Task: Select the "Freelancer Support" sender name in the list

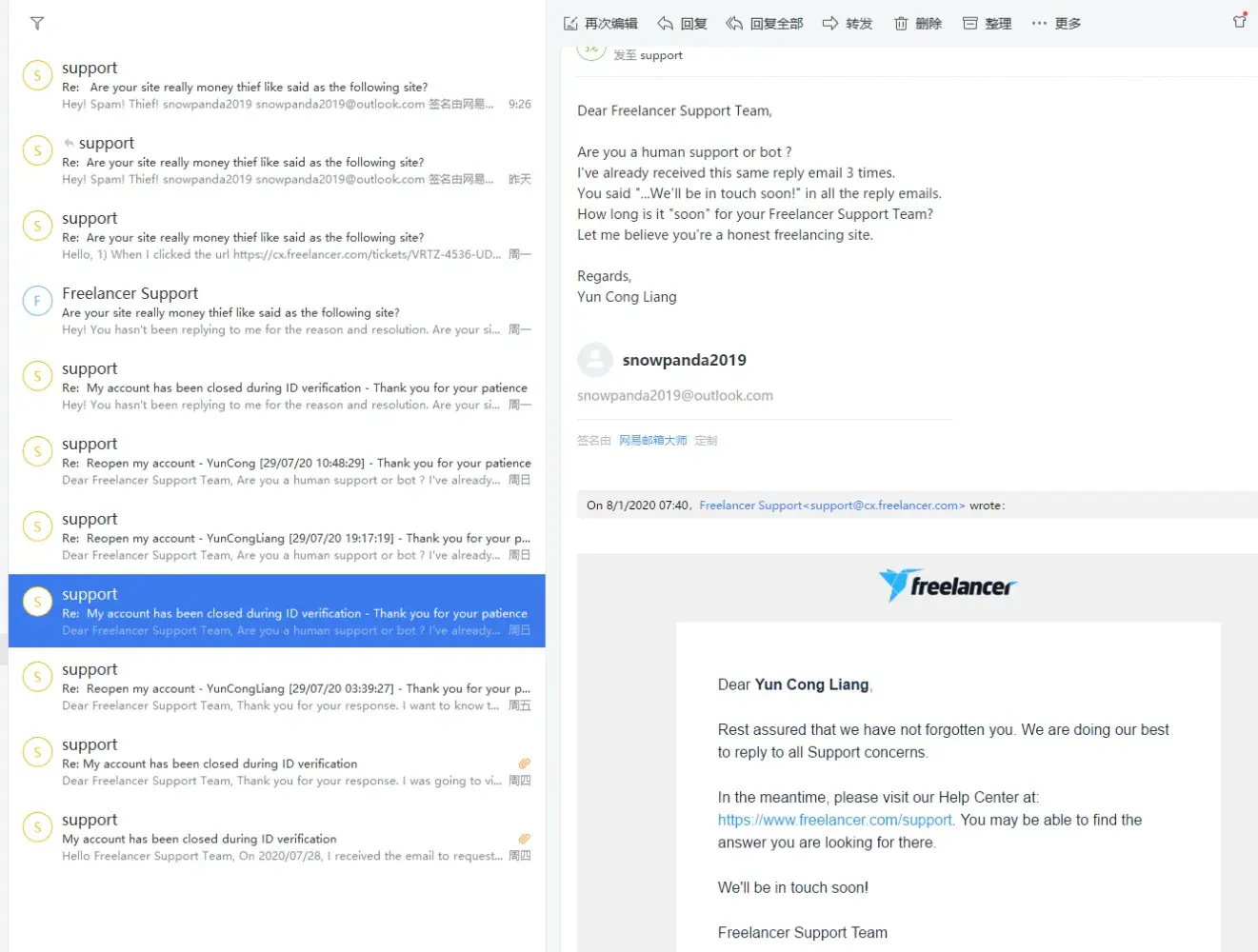Action: 130,293
